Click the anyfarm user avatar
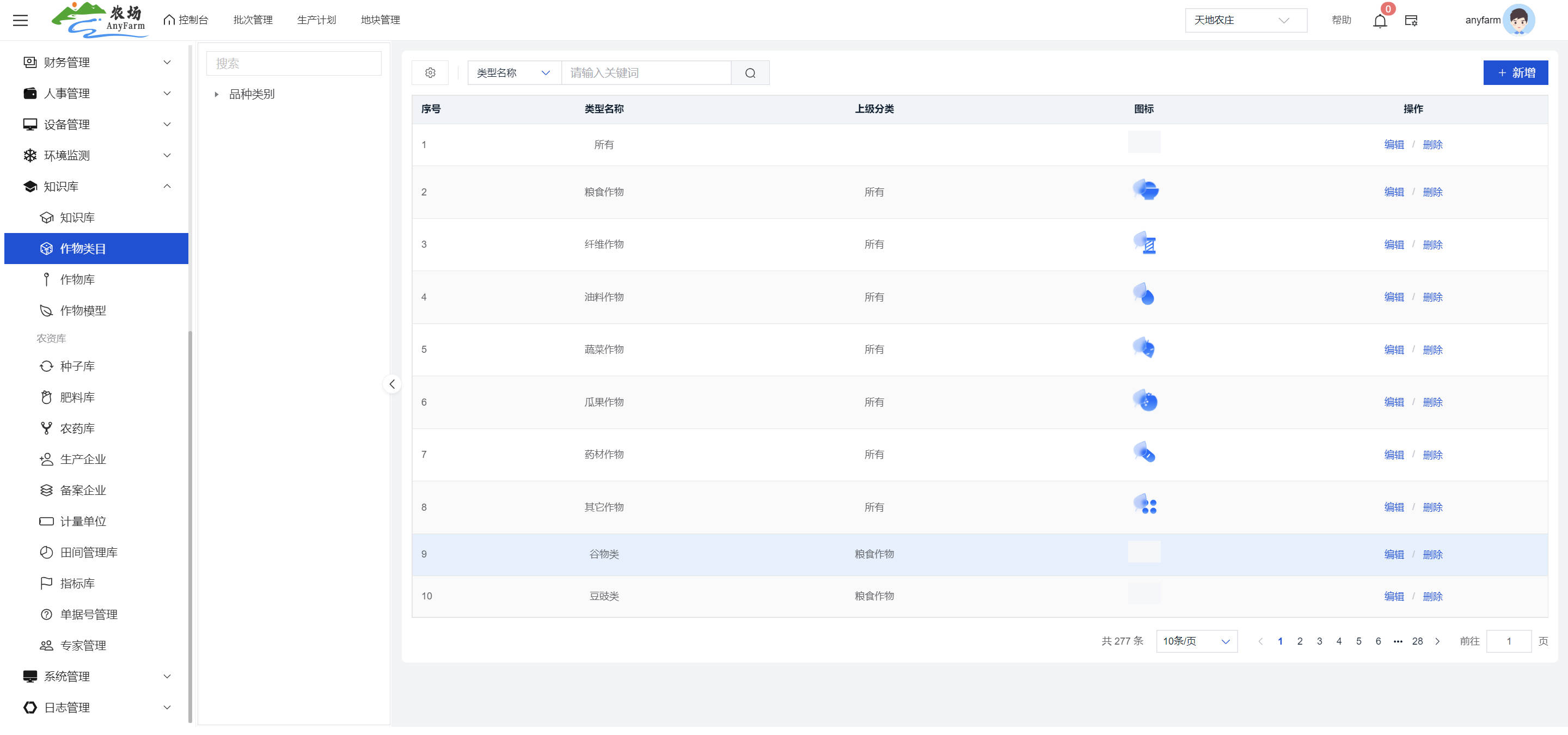 coord(1518,20)
